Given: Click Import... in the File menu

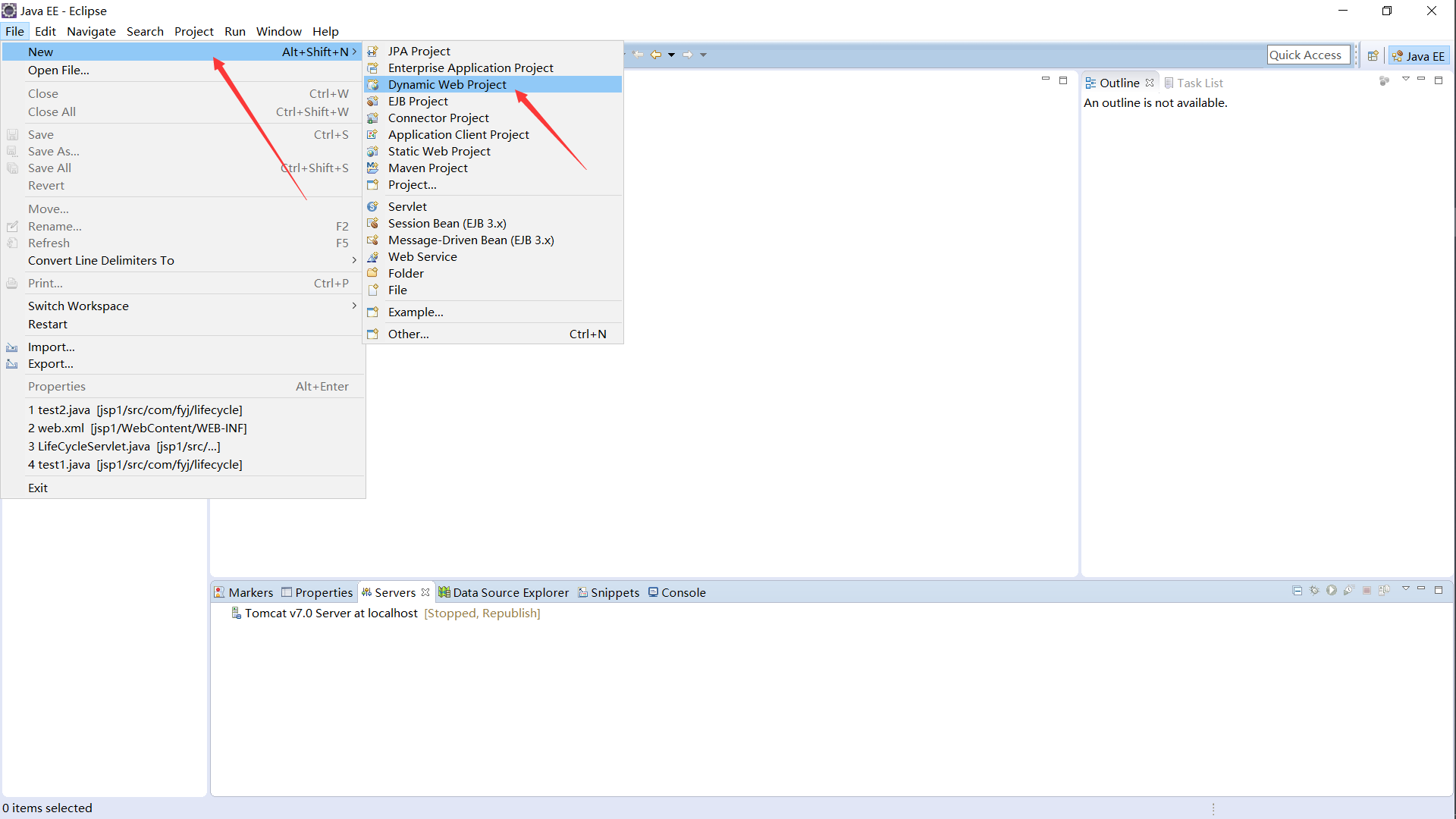Looking at the screenshot, I should pos(51,347).
